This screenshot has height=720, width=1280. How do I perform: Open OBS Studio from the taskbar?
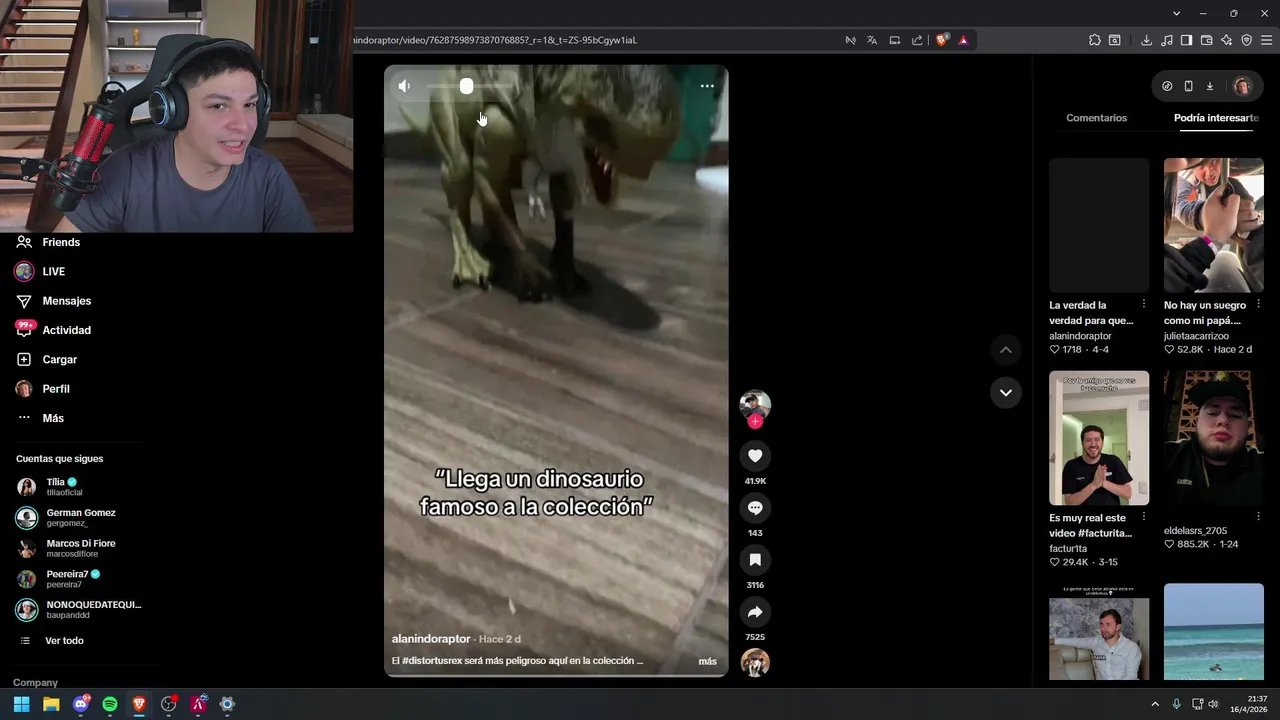(x=169, y=704)
